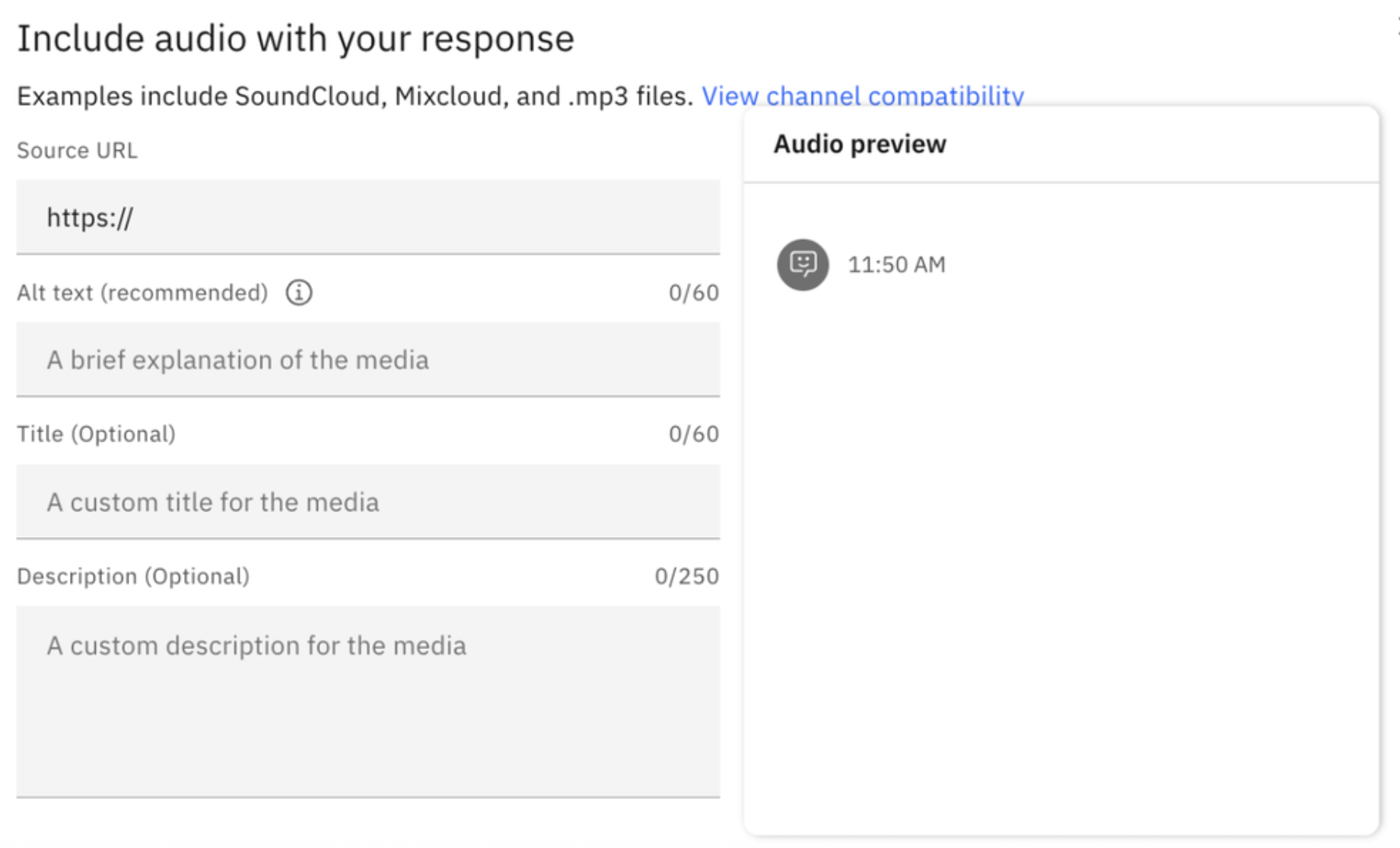Open the View channel compatibility link

pyautogui.click(x=862, y=96)
